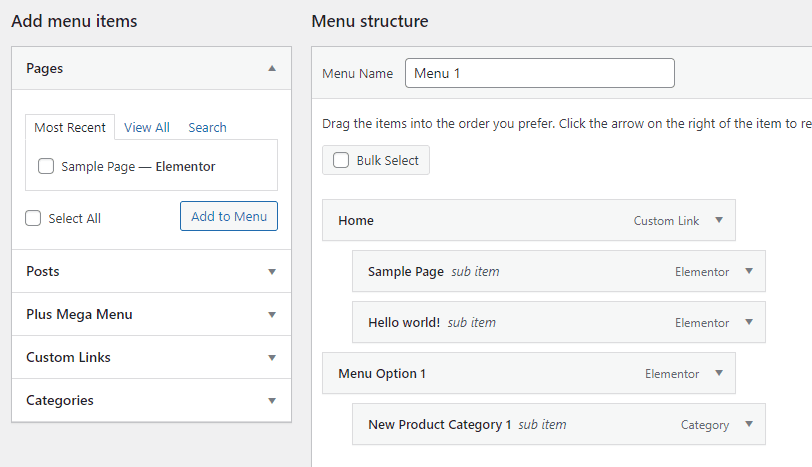Image resolution: width=812 pixels, height=467 pixels.
Task: Expand New Product Category 1 dropdown arrow
Action: point(749,424)
